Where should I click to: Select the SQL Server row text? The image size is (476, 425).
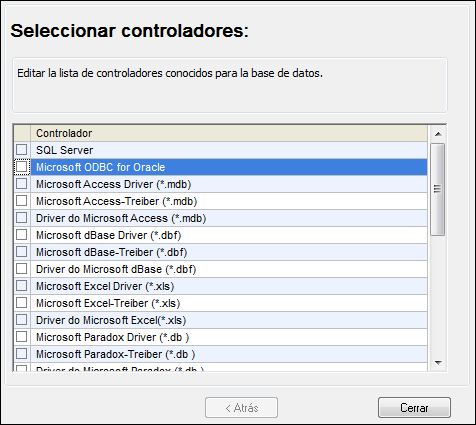click(64, 150)
